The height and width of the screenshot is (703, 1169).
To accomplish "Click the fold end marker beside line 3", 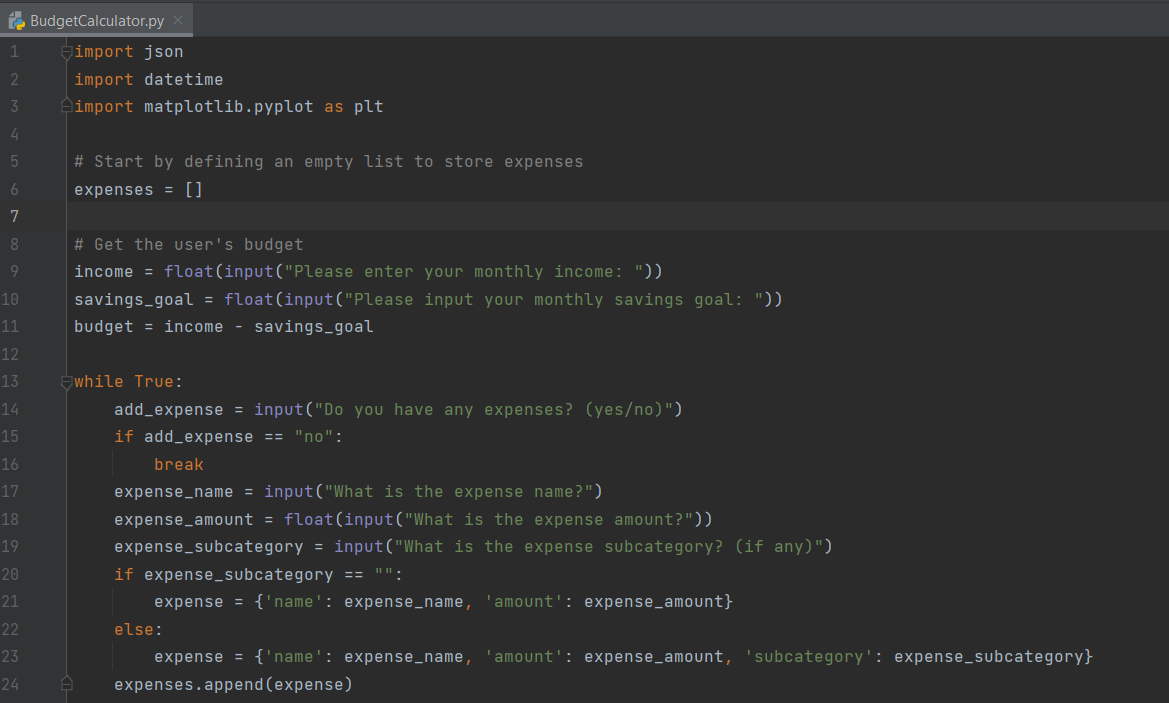I will pos(66,106).
